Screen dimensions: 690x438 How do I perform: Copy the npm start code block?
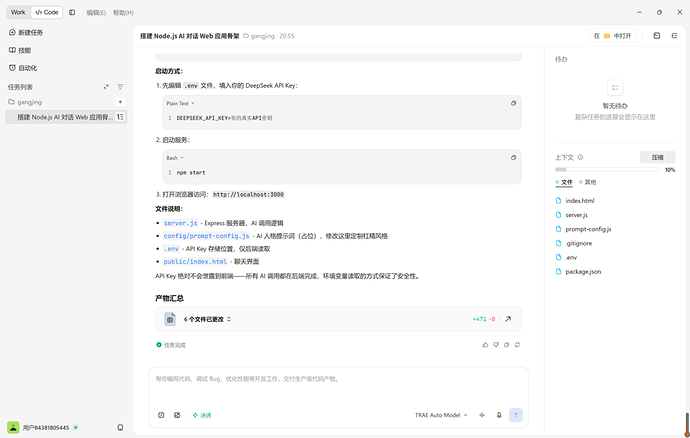click(513, 158)
